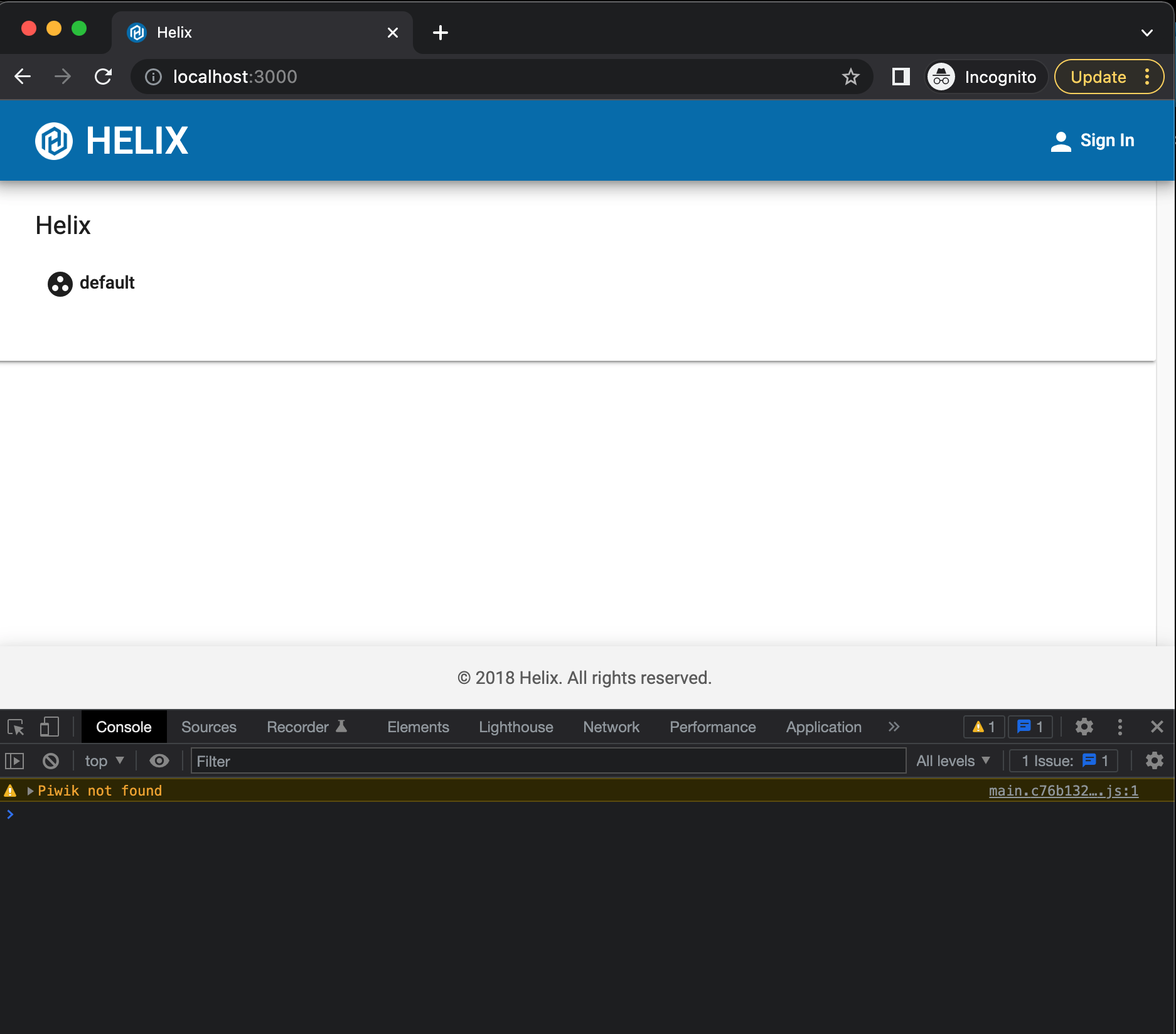Open the default stream link
Screen dimensions: 1176x1034
pyautogui.click(x=107, y=283)
